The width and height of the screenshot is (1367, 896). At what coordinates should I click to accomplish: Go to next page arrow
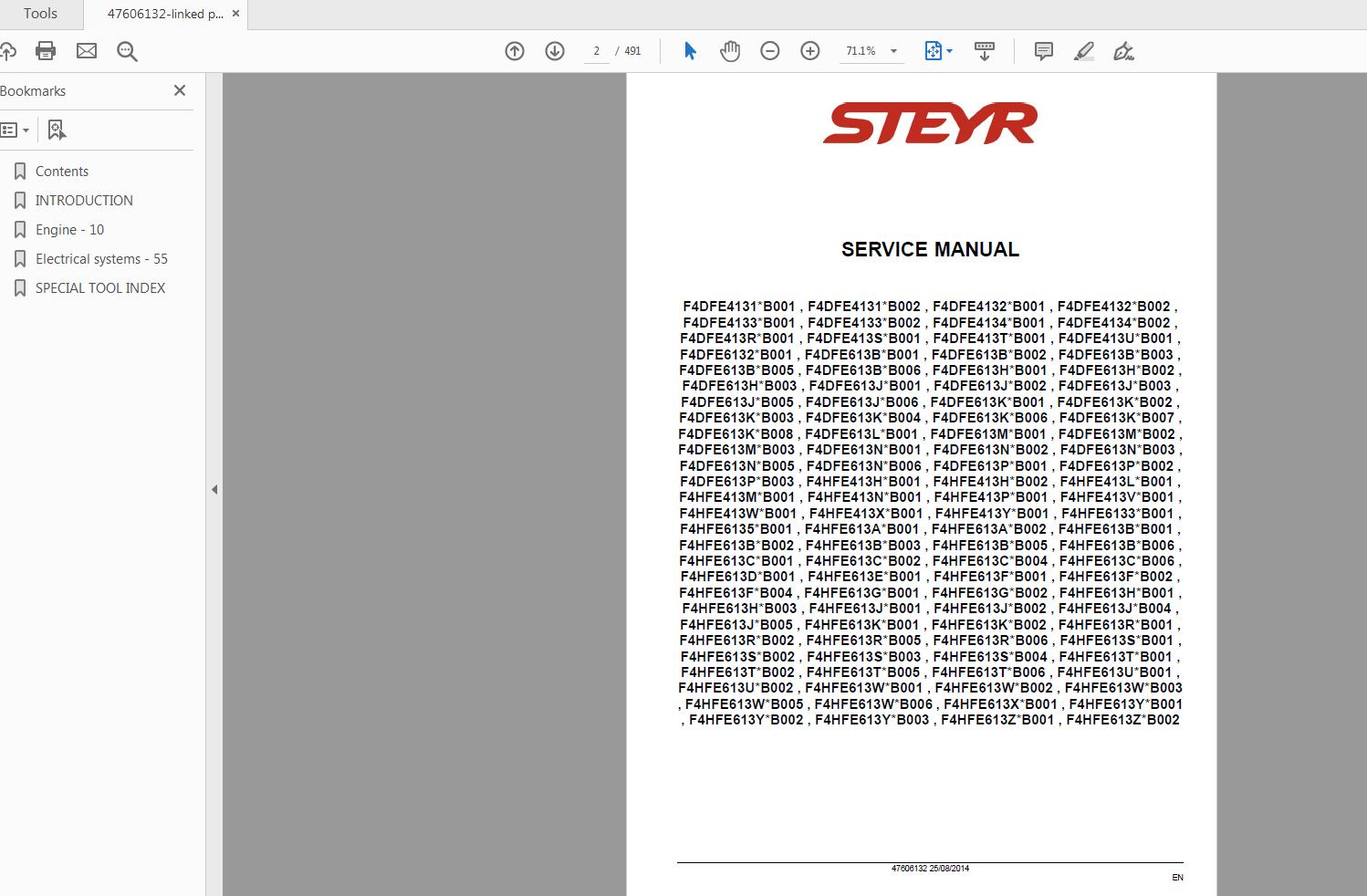click(555, 51)
